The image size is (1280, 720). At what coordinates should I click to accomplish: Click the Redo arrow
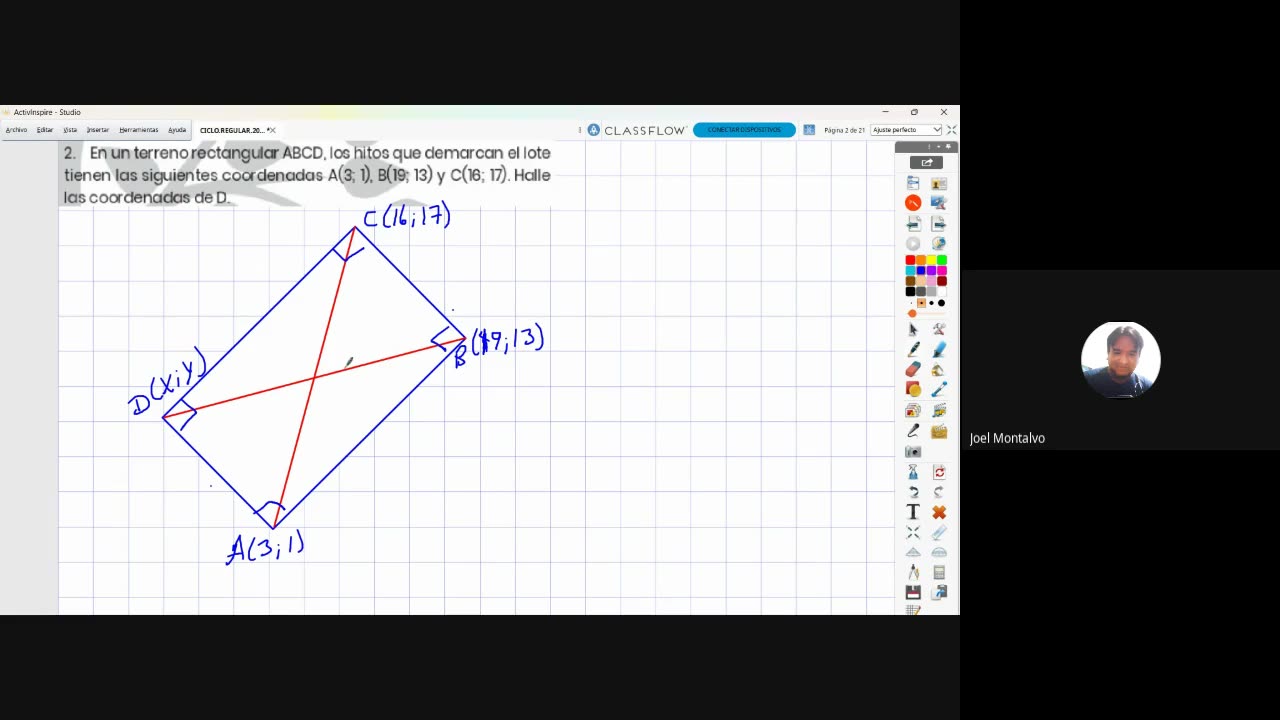click(x=939, y=492)
